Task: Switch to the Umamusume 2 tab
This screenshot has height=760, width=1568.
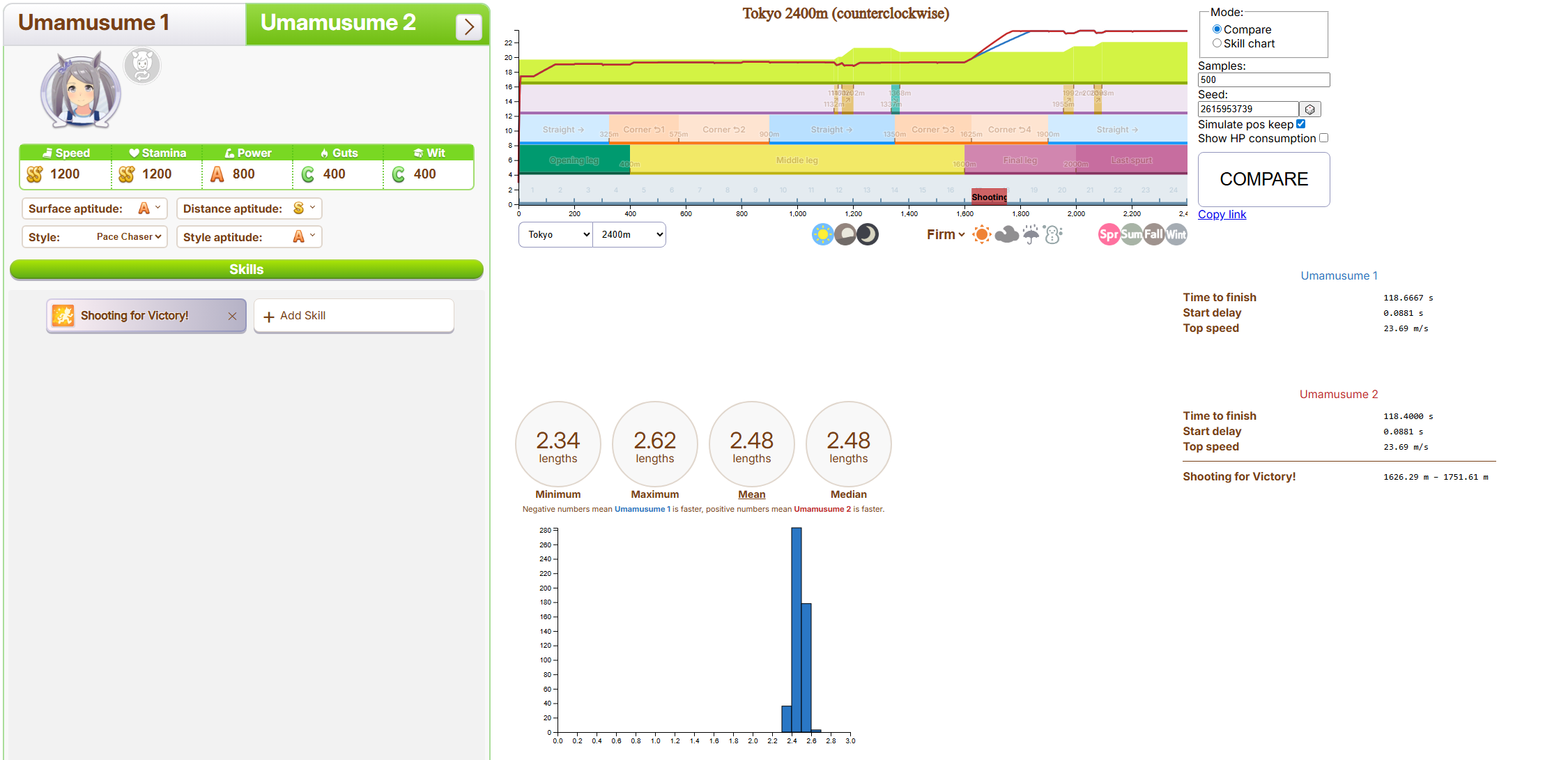Action: [339, 23]
